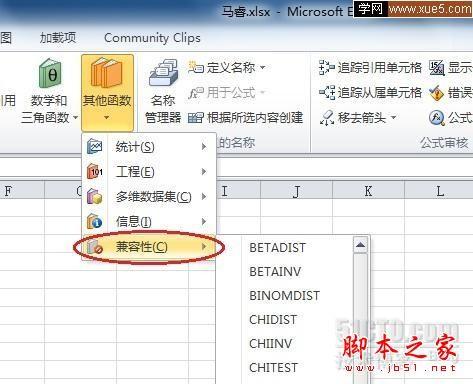Image resolution: width=473 pixels, height=384 pixels.
Task: Expand the 信息(I) submenu arrow
Action: click(x=204, y=222)
